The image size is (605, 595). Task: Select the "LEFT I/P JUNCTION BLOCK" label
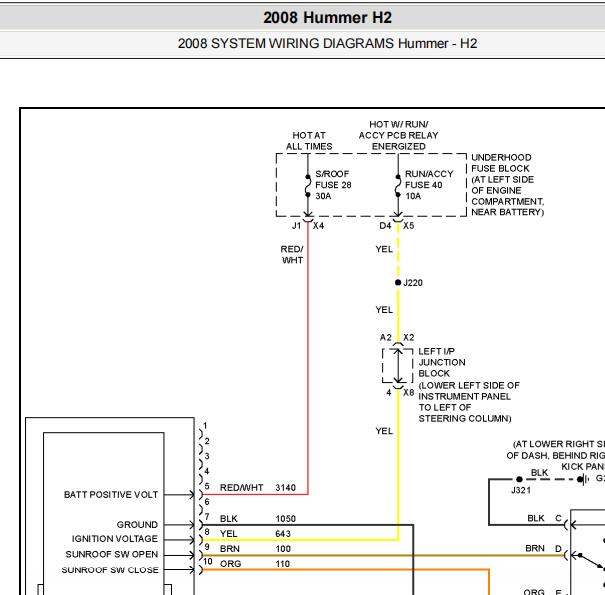pyautogui.click(x=442, y=362)
